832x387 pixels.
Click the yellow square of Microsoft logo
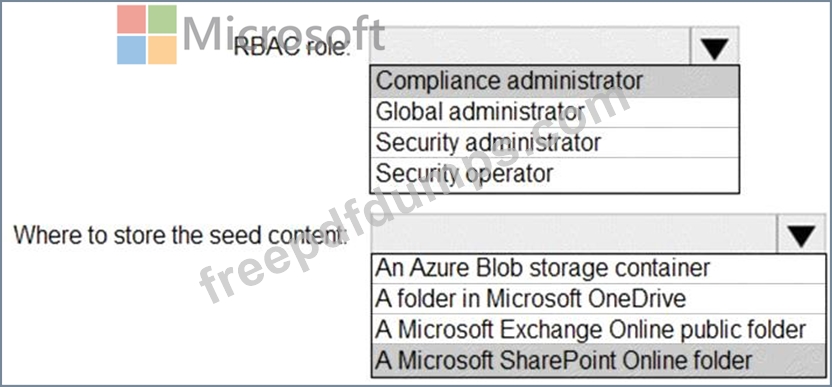(x=162, y=50)
